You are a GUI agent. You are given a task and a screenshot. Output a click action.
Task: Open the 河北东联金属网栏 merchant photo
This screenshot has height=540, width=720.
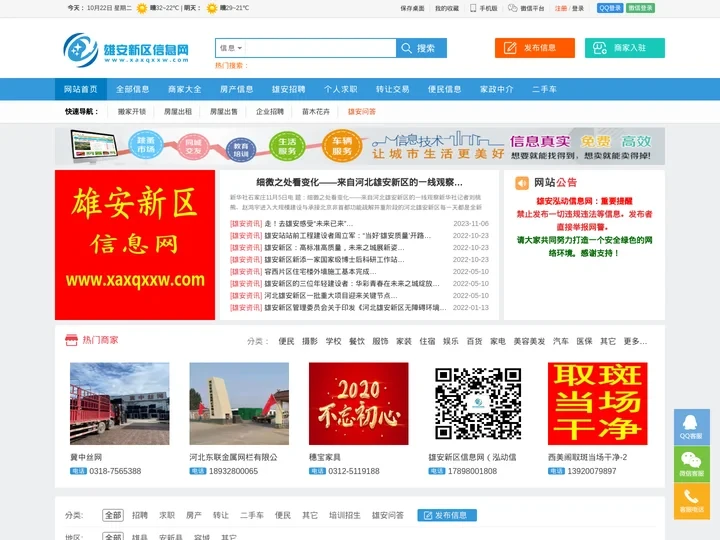pos(239,404)
